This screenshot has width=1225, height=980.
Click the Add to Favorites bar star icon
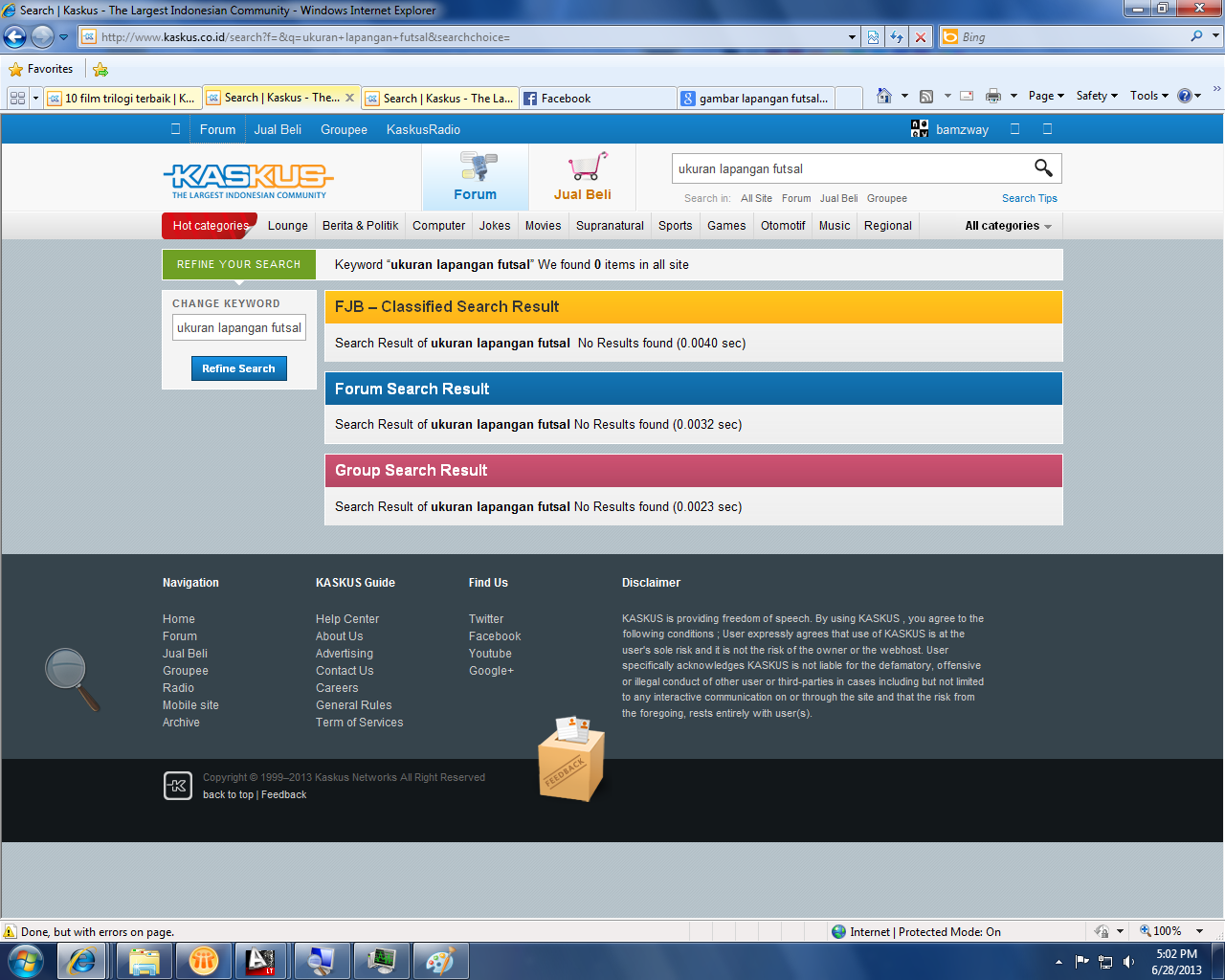pos(100,69)
